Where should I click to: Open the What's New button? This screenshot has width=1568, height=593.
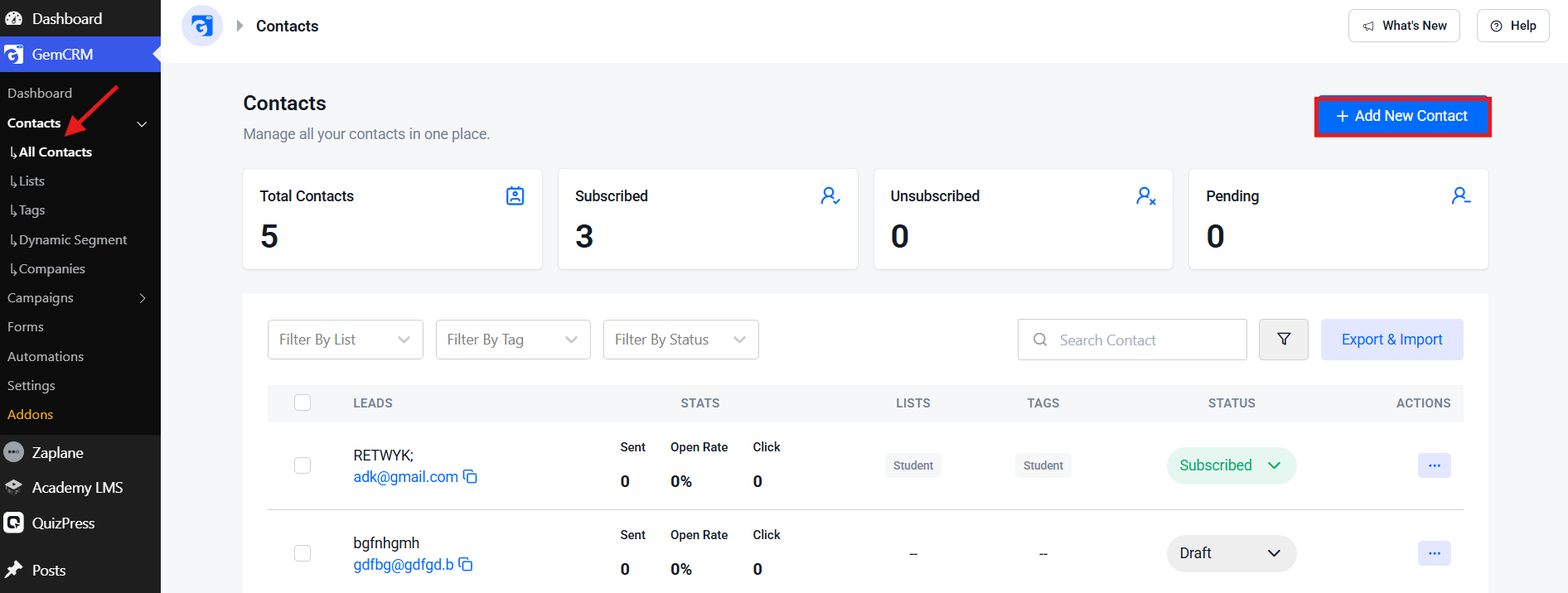[1404, 26]
